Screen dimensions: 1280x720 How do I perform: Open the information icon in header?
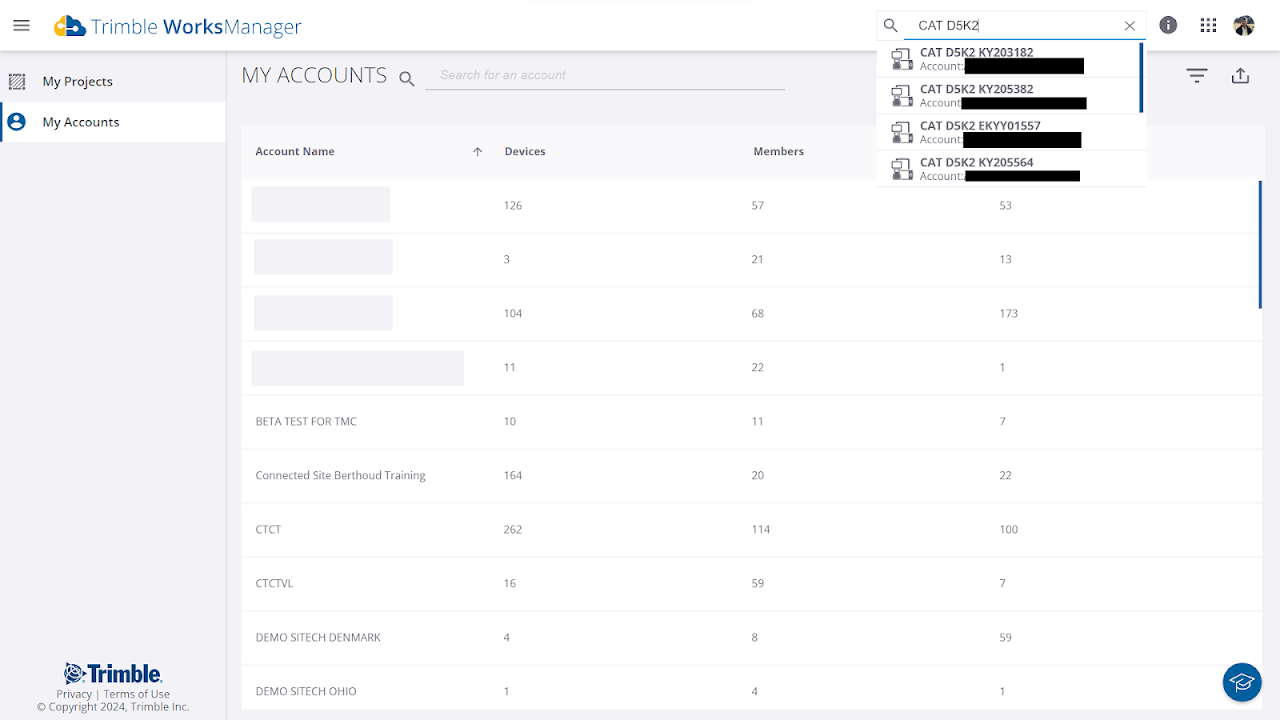tap(1168, 26)
